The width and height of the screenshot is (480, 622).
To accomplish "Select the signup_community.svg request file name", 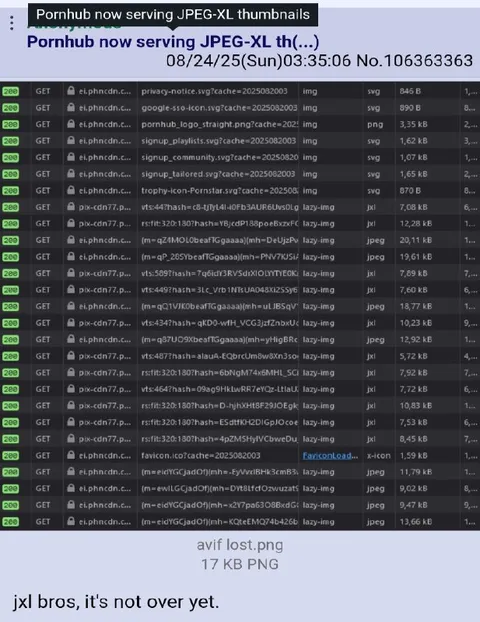I will [x=220, y=157].
